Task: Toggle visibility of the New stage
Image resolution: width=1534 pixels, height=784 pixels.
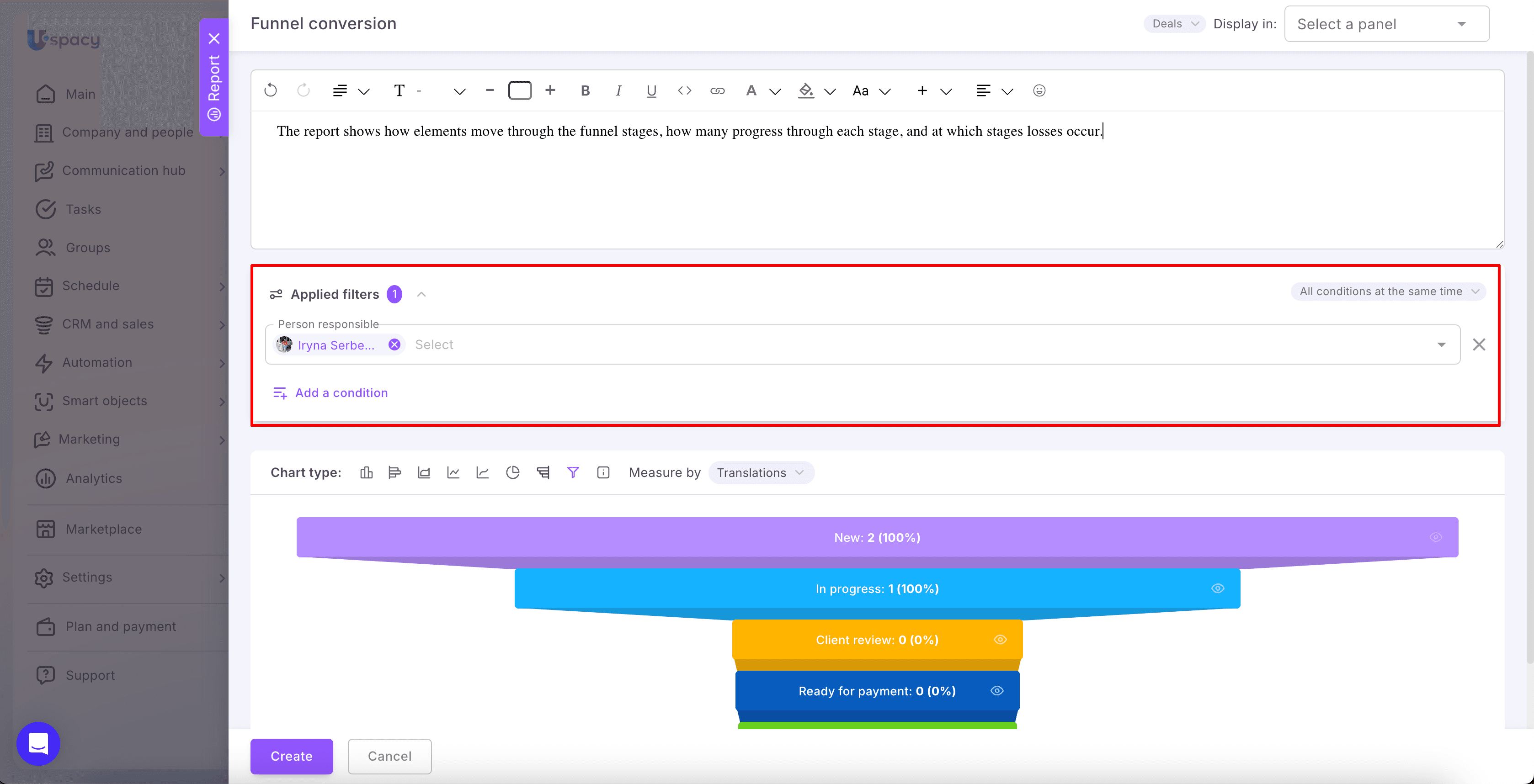Action: click(x=1436, y=537)
